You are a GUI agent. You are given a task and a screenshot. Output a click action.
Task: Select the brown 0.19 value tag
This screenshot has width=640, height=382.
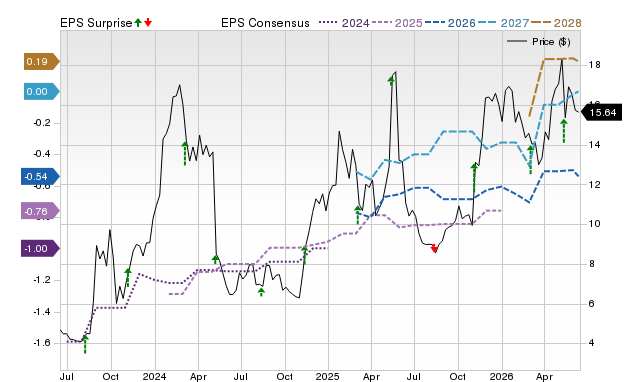[x=42, y=62]
